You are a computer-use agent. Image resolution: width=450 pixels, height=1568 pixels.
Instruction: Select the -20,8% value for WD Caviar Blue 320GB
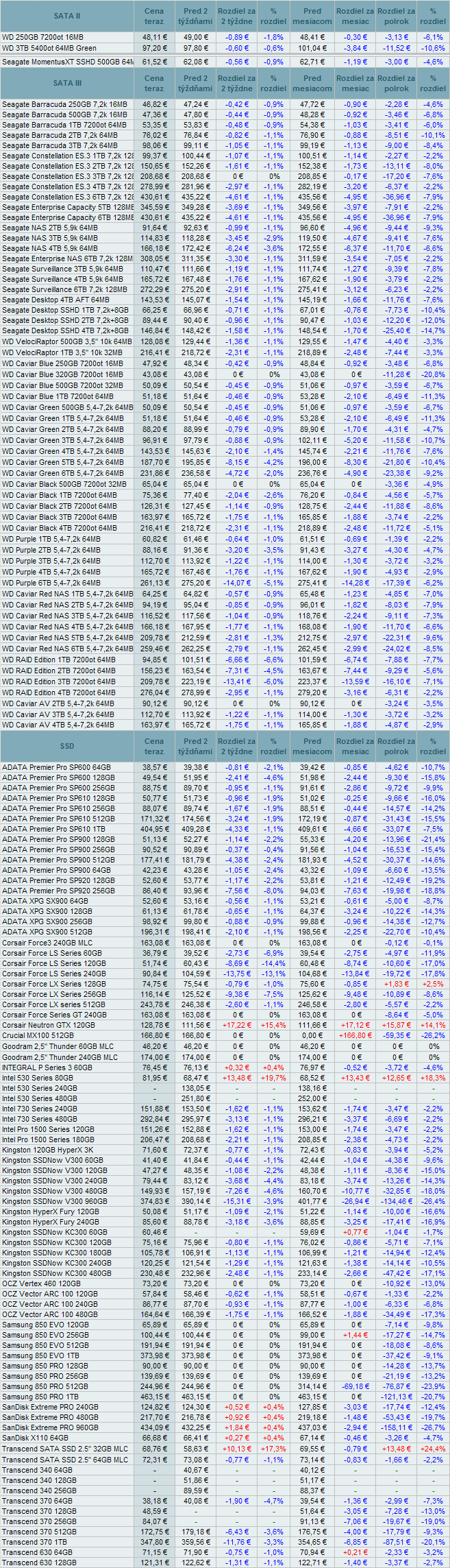[433, 374]
